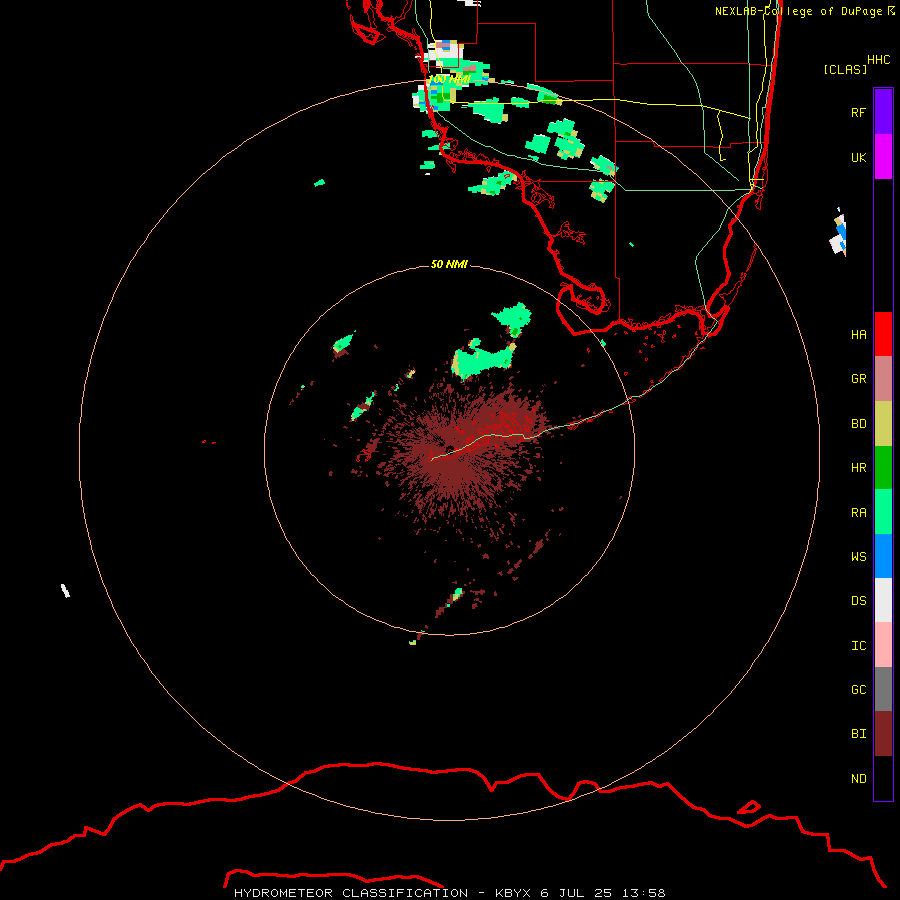900x900 pixels.
Task: Click the ND black legend swatch
Action: (x=883, y=778)
